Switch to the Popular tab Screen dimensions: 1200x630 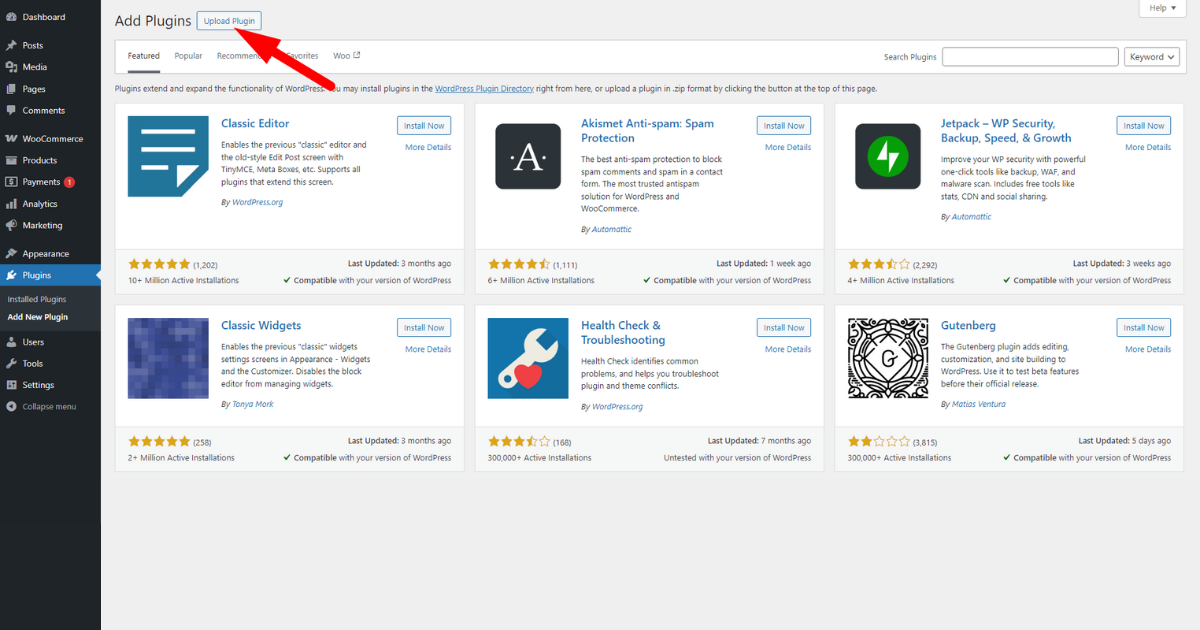click(188, 56)
